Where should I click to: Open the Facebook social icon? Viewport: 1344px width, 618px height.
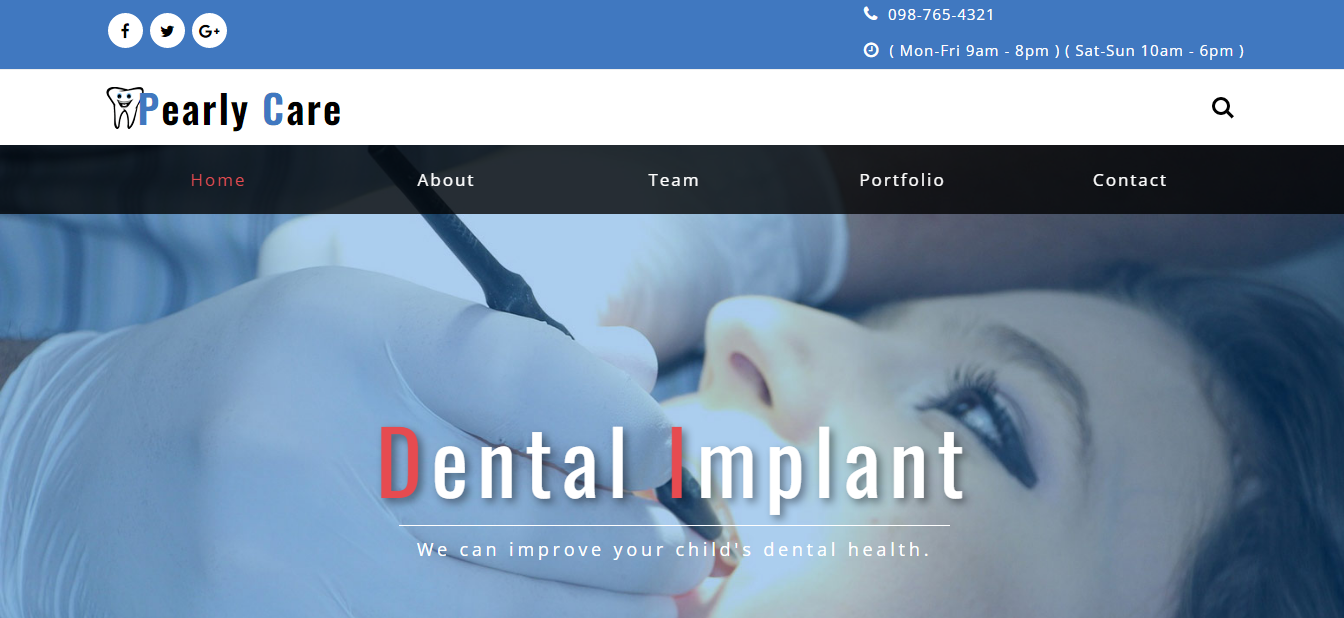(x=125, y=31)
